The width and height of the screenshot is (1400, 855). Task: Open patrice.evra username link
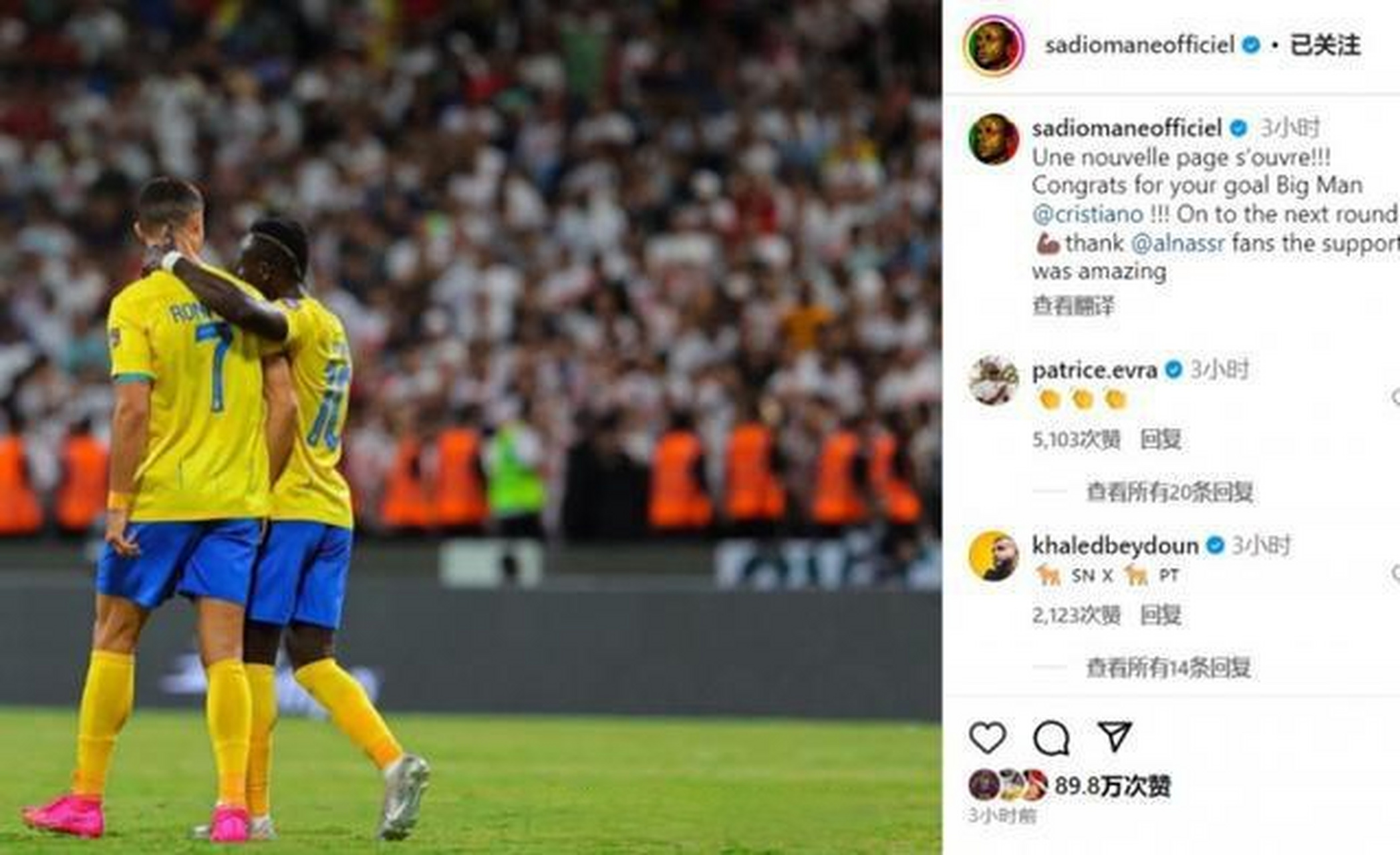(1095, 370)
